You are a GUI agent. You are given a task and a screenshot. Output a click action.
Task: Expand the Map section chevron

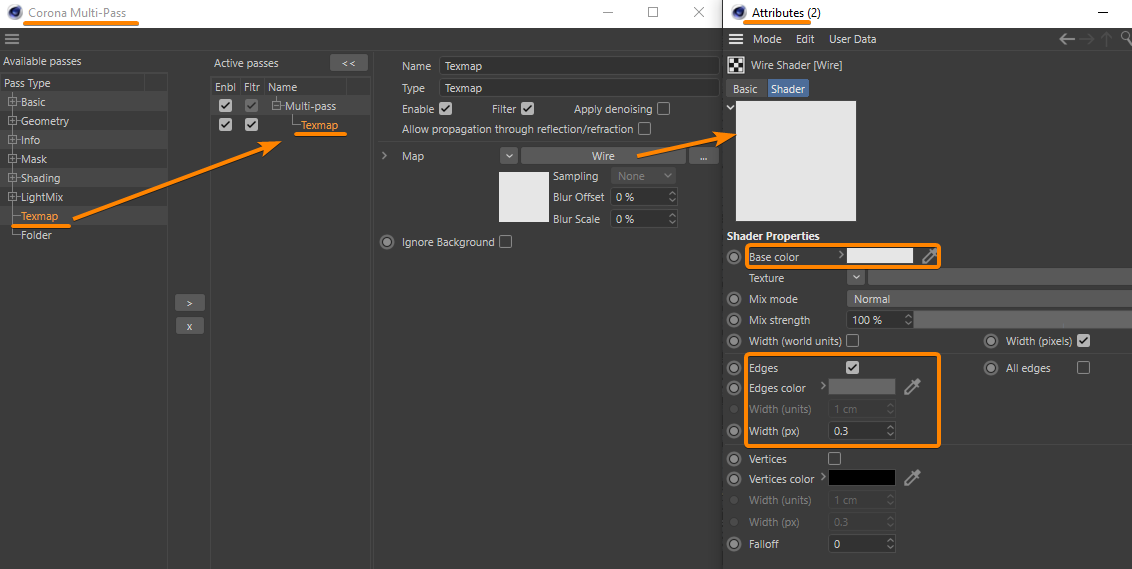[x=384, y=156]
